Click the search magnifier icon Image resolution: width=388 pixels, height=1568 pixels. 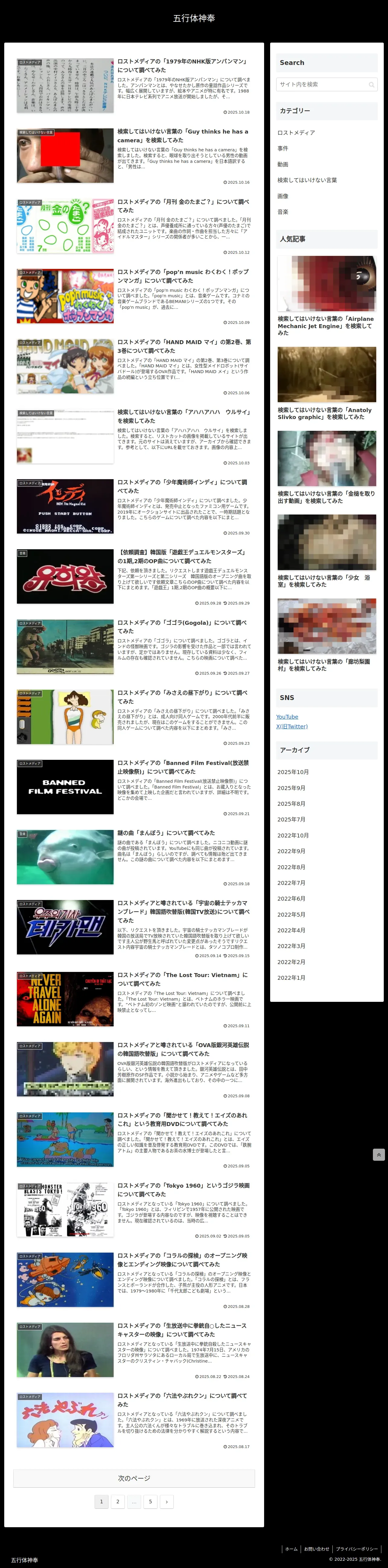click(371, 85)
